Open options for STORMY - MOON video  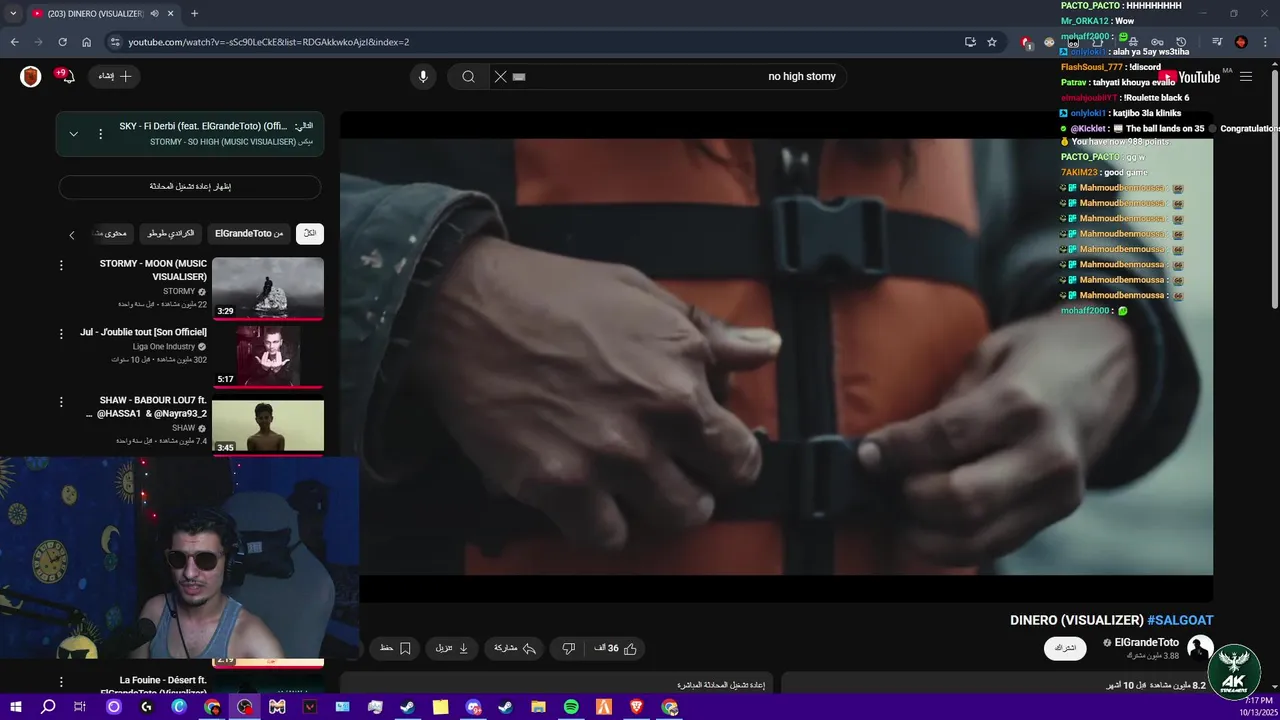coord(61,265)
